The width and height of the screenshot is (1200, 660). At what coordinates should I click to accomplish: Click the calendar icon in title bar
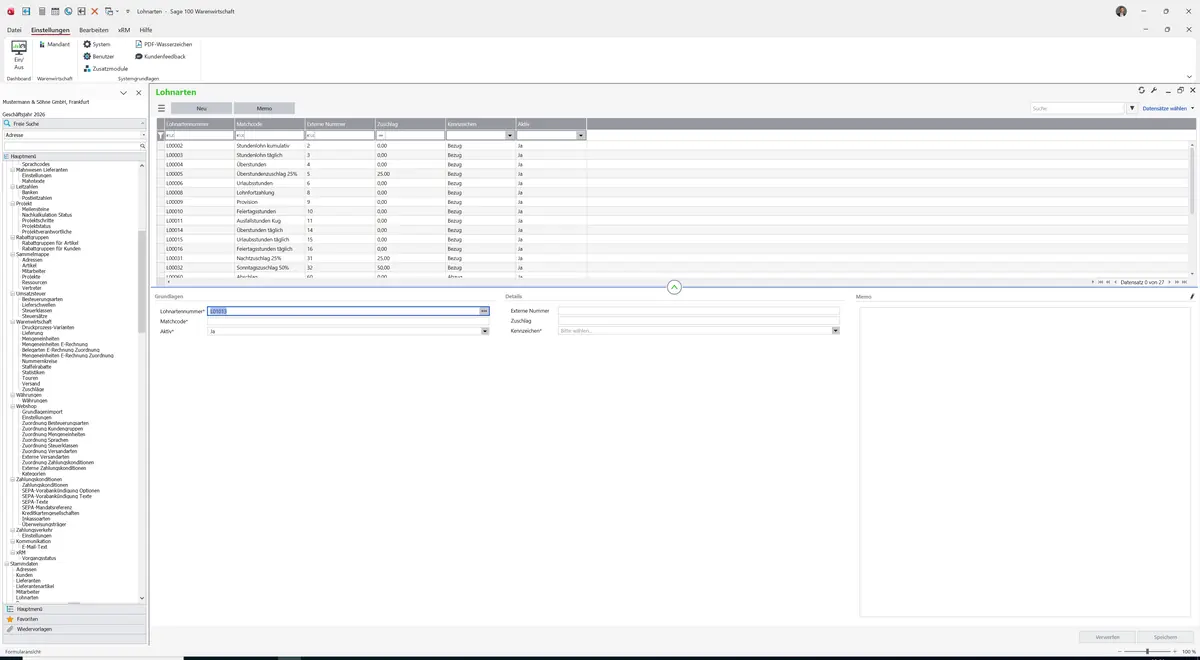point(54,11)
